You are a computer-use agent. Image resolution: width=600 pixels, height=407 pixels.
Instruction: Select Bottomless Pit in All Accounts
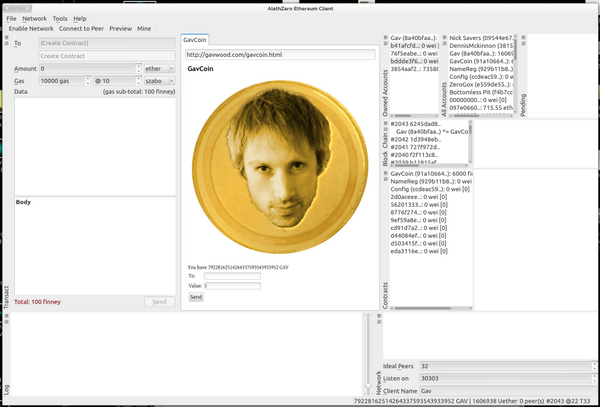[481, 92]
